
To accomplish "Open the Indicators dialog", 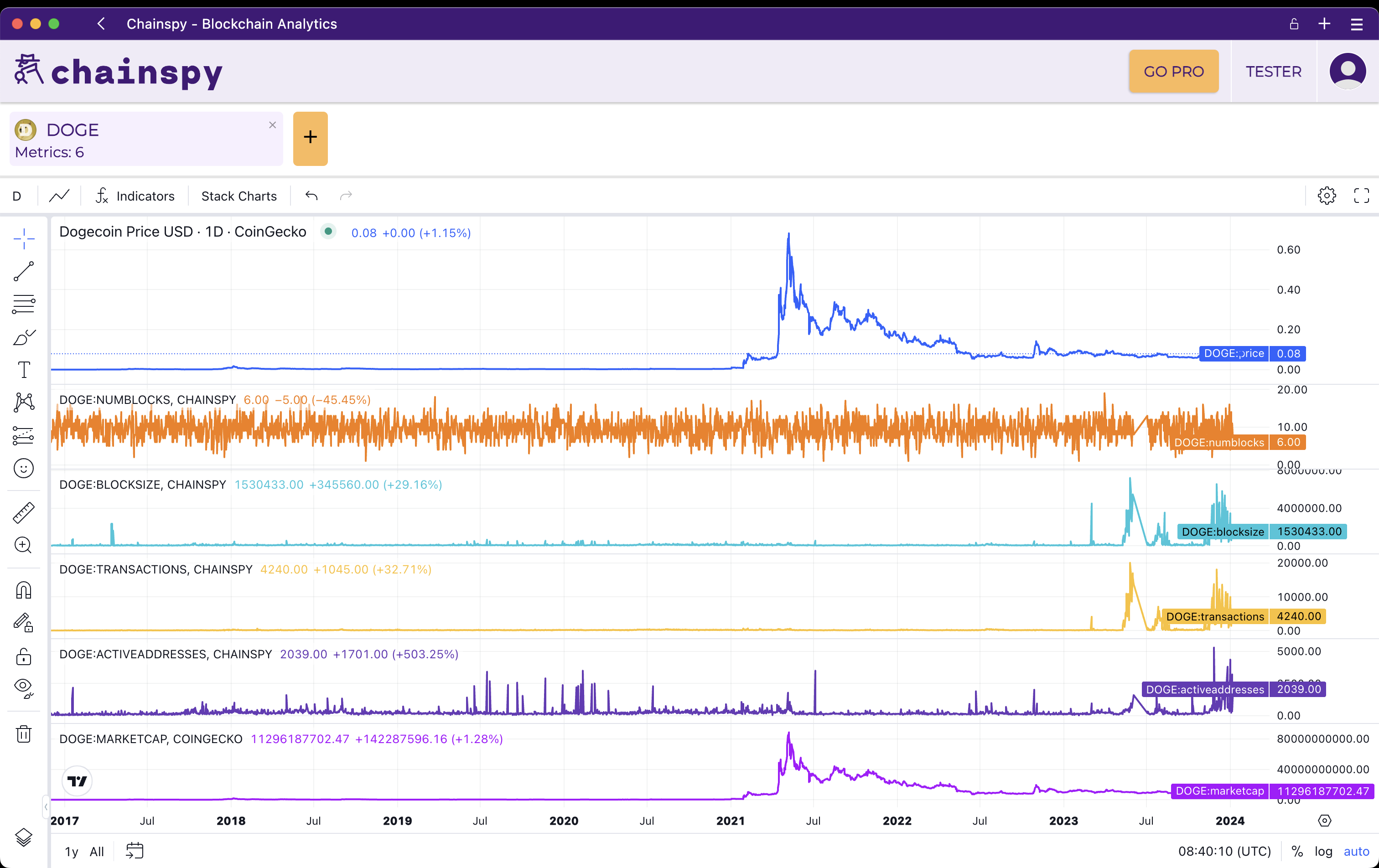I will tap(135, 196).
